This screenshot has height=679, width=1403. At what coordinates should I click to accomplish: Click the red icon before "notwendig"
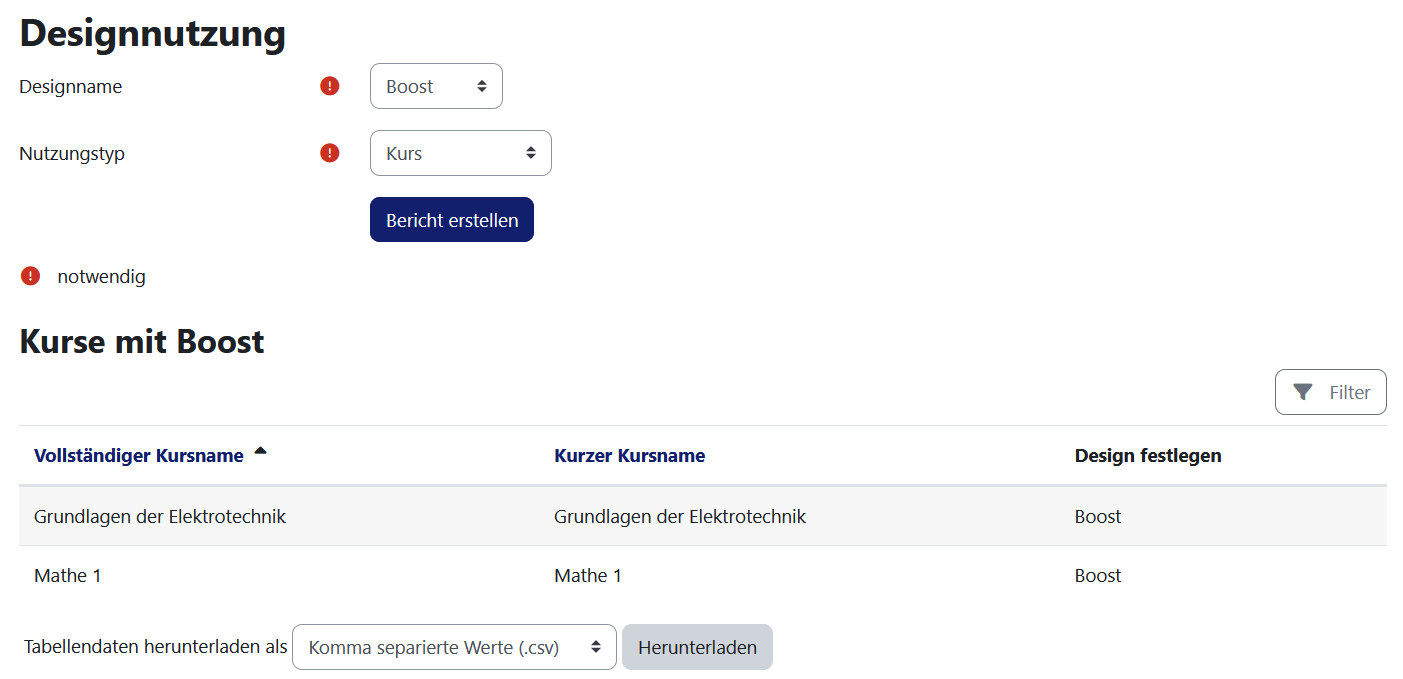pyautogui.click(x=31, y=276)
